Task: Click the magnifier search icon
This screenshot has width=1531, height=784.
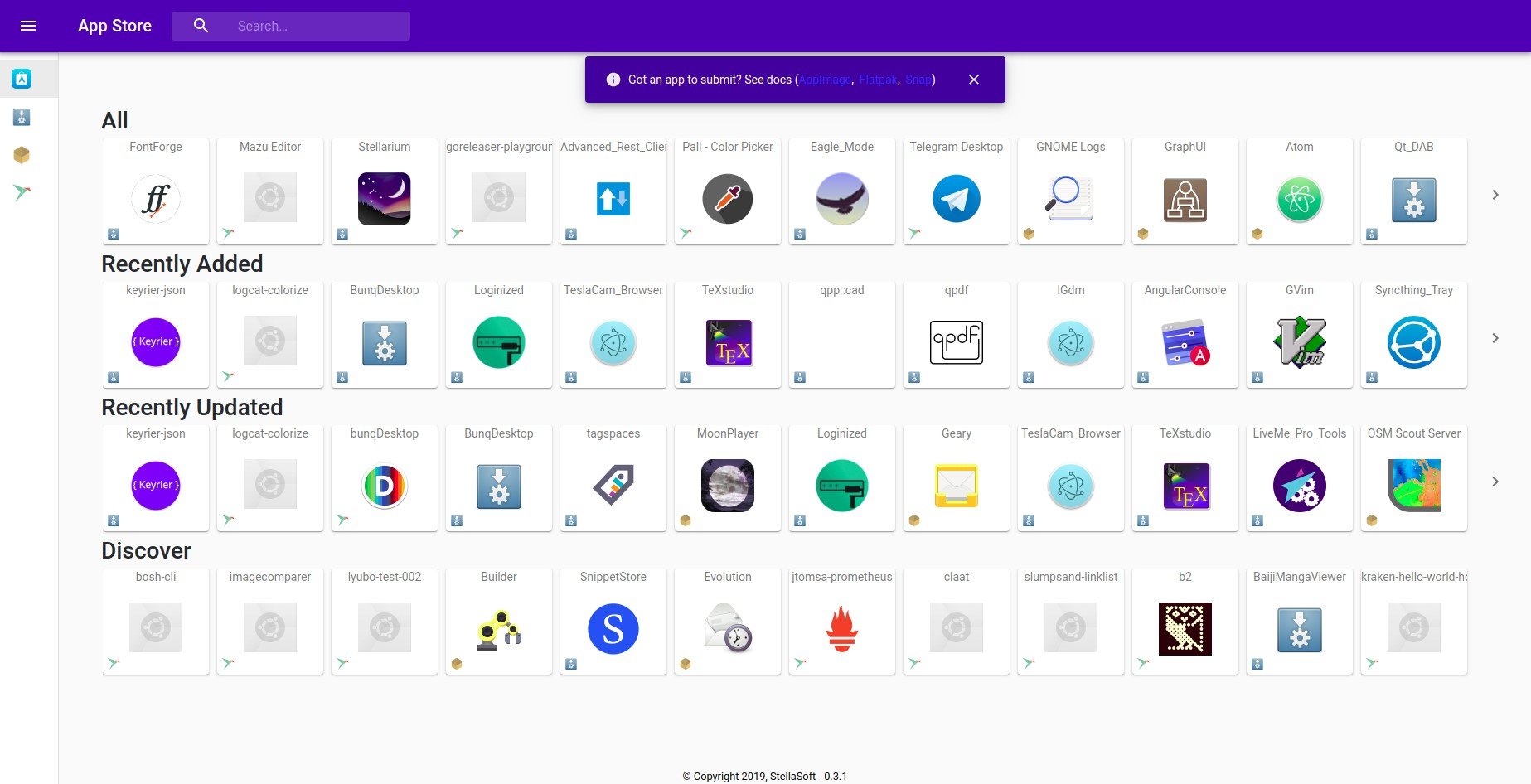Action: click(x=201, y=26)
